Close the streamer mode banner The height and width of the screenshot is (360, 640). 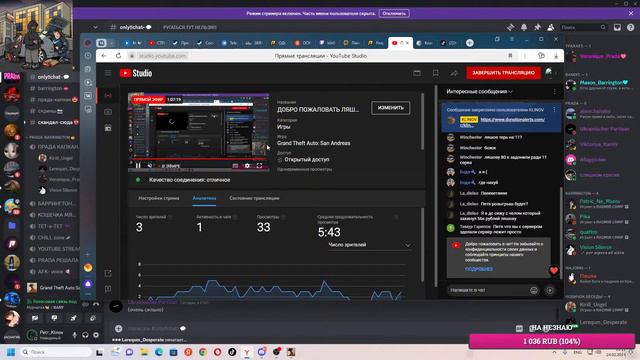631,13
